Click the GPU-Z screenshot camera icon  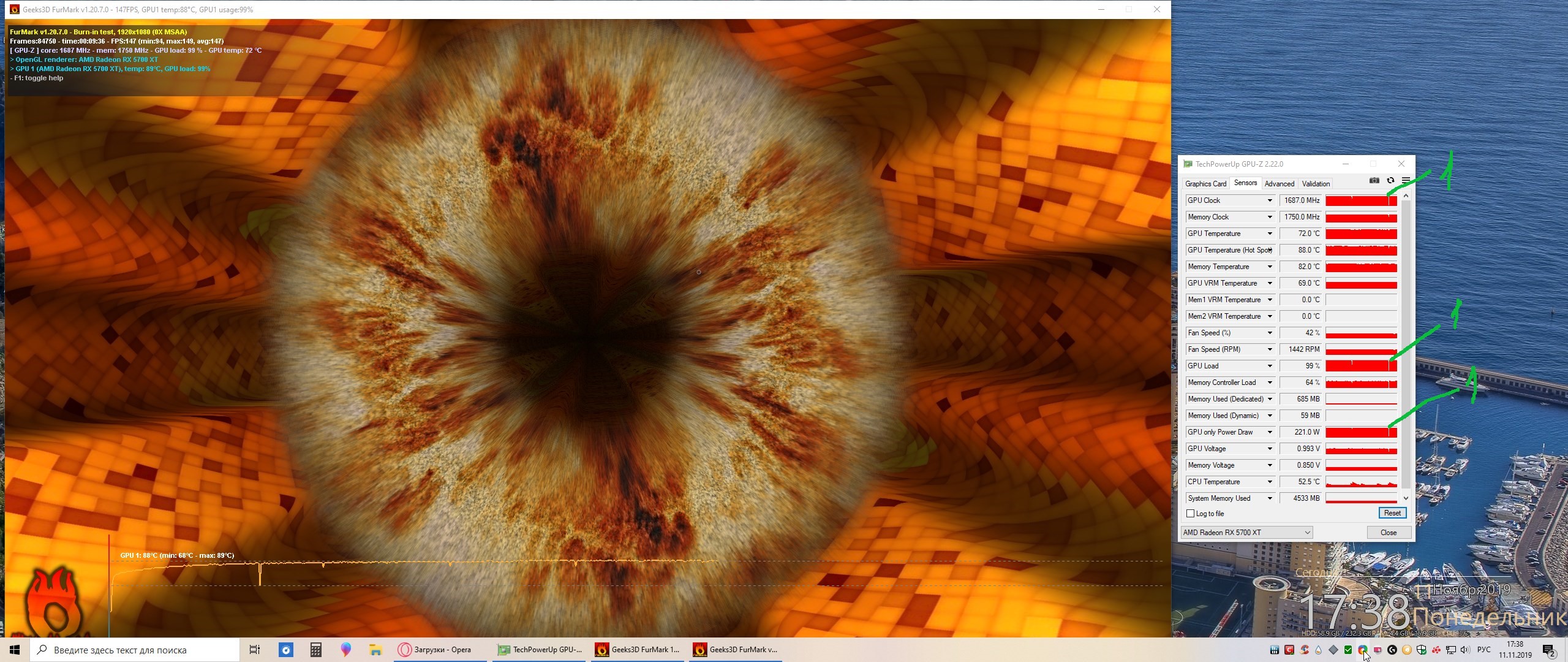(x=1374, y=180)
